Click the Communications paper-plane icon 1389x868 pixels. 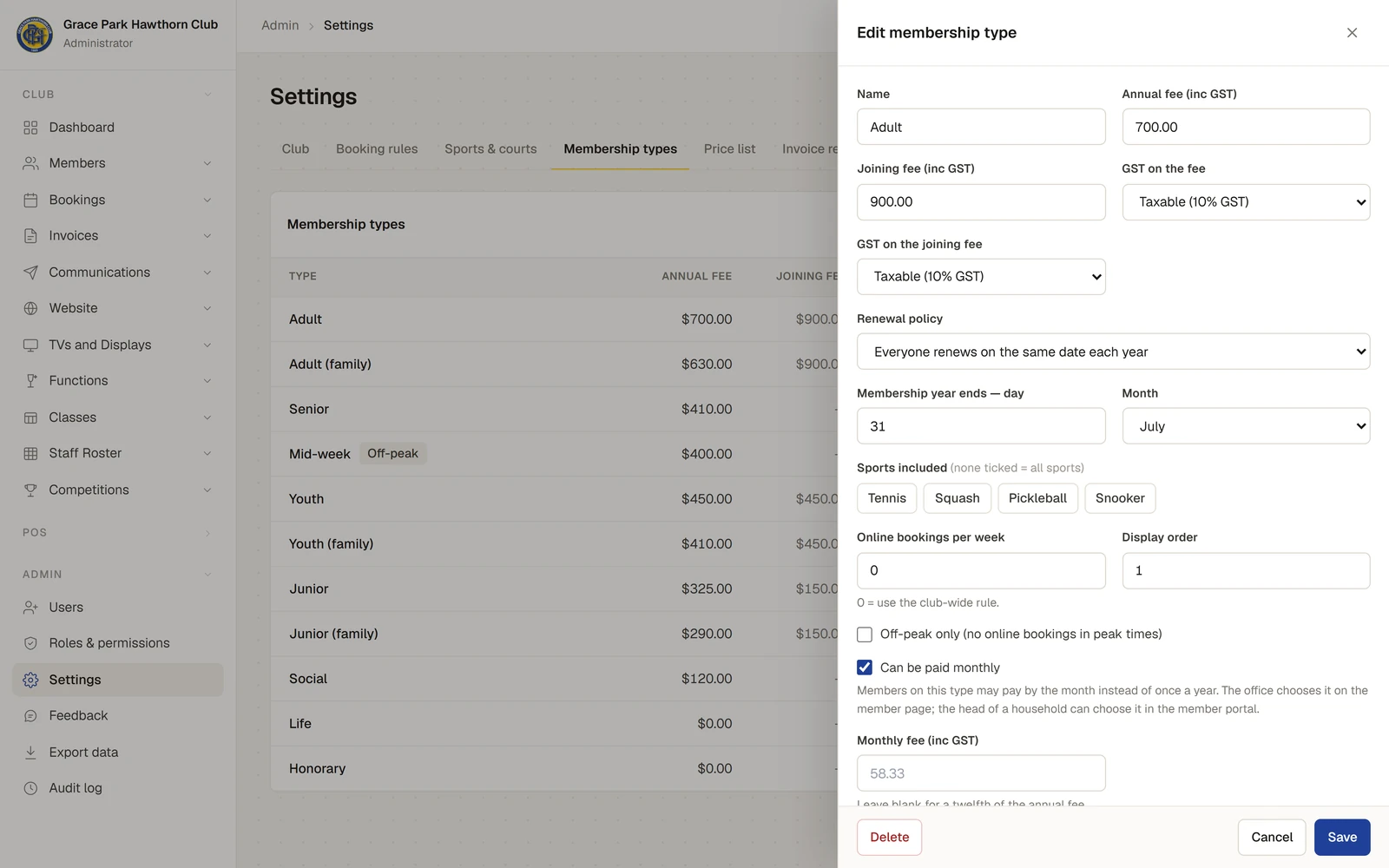[30, 273]
